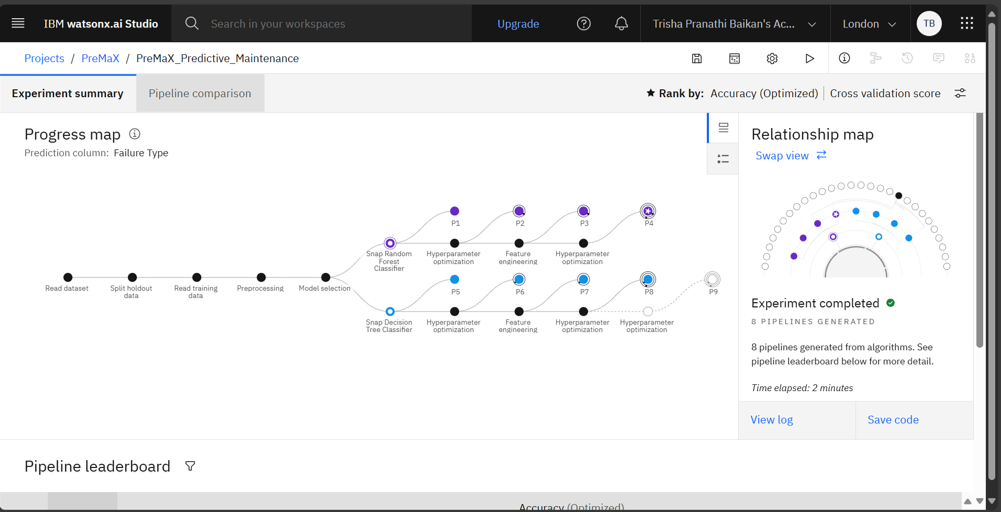
Task: Select the Experiment summary tab
Action: pyautogui.click(x=68, y=94)
